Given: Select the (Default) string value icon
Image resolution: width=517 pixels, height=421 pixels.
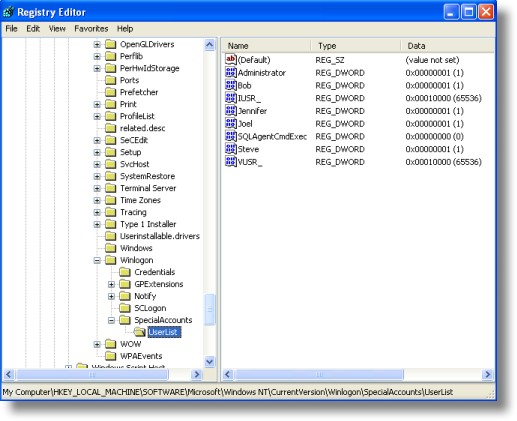Looking at the screenshot, I should tap(231, 60).
